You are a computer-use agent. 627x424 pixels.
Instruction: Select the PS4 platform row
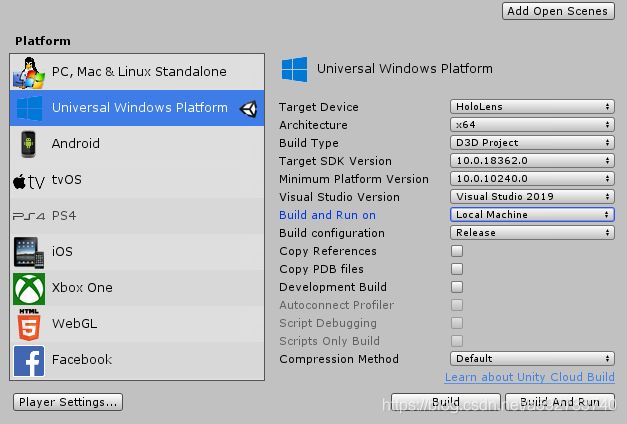[137, 216]
